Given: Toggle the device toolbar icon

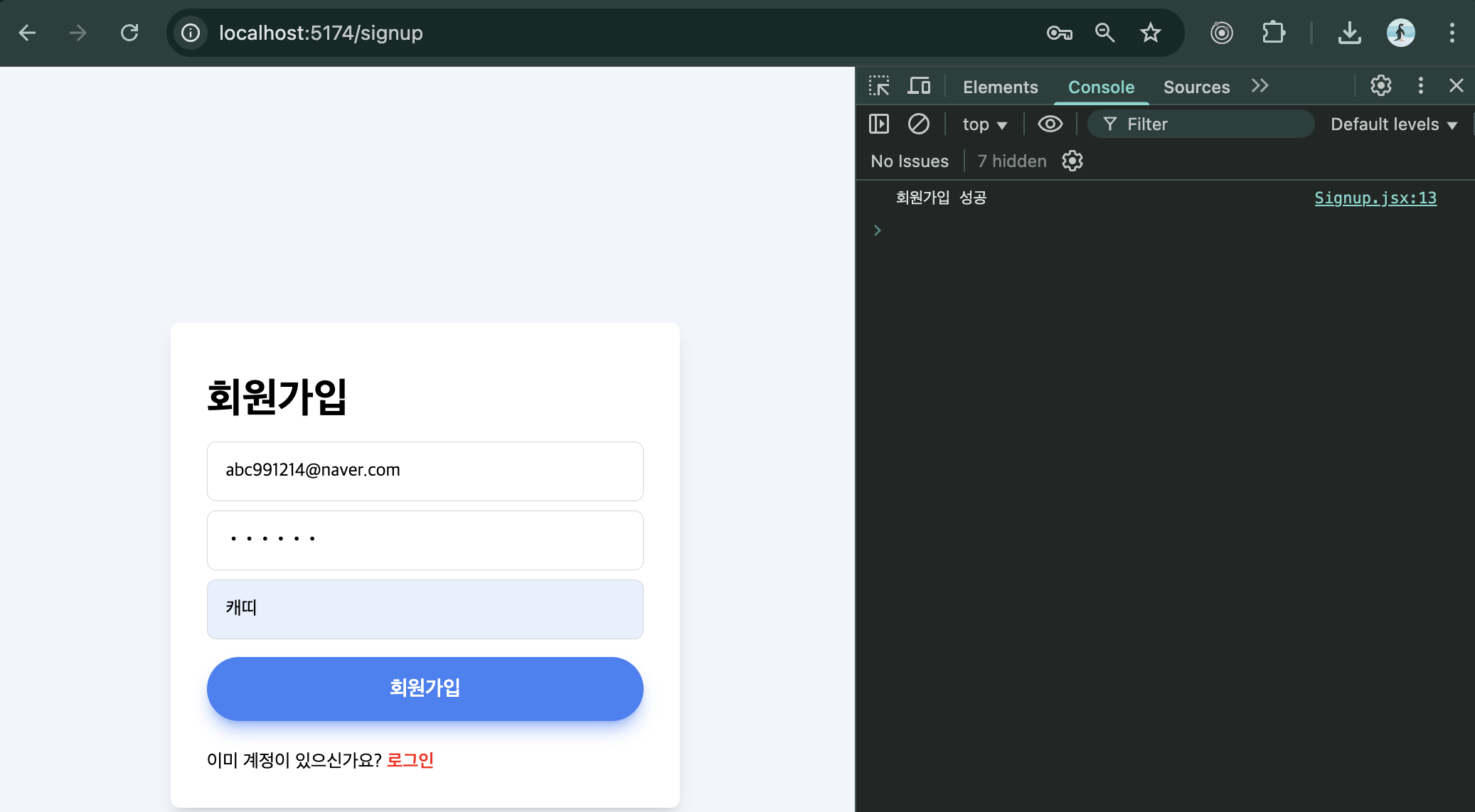Looking at the screenshot, I should [919, 86].
